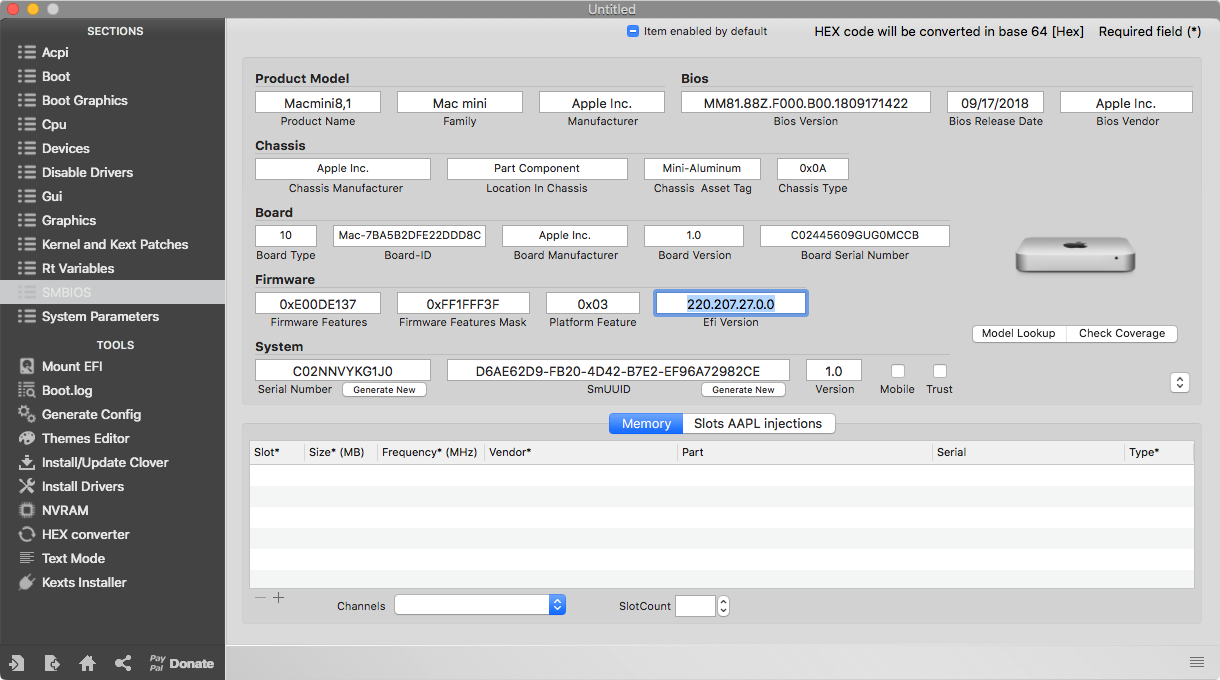Image resolution: width=1220 pixels, height=680 pixels.
Task: Click the SlotCount stepper arrows
Action: tap(724, 606)
